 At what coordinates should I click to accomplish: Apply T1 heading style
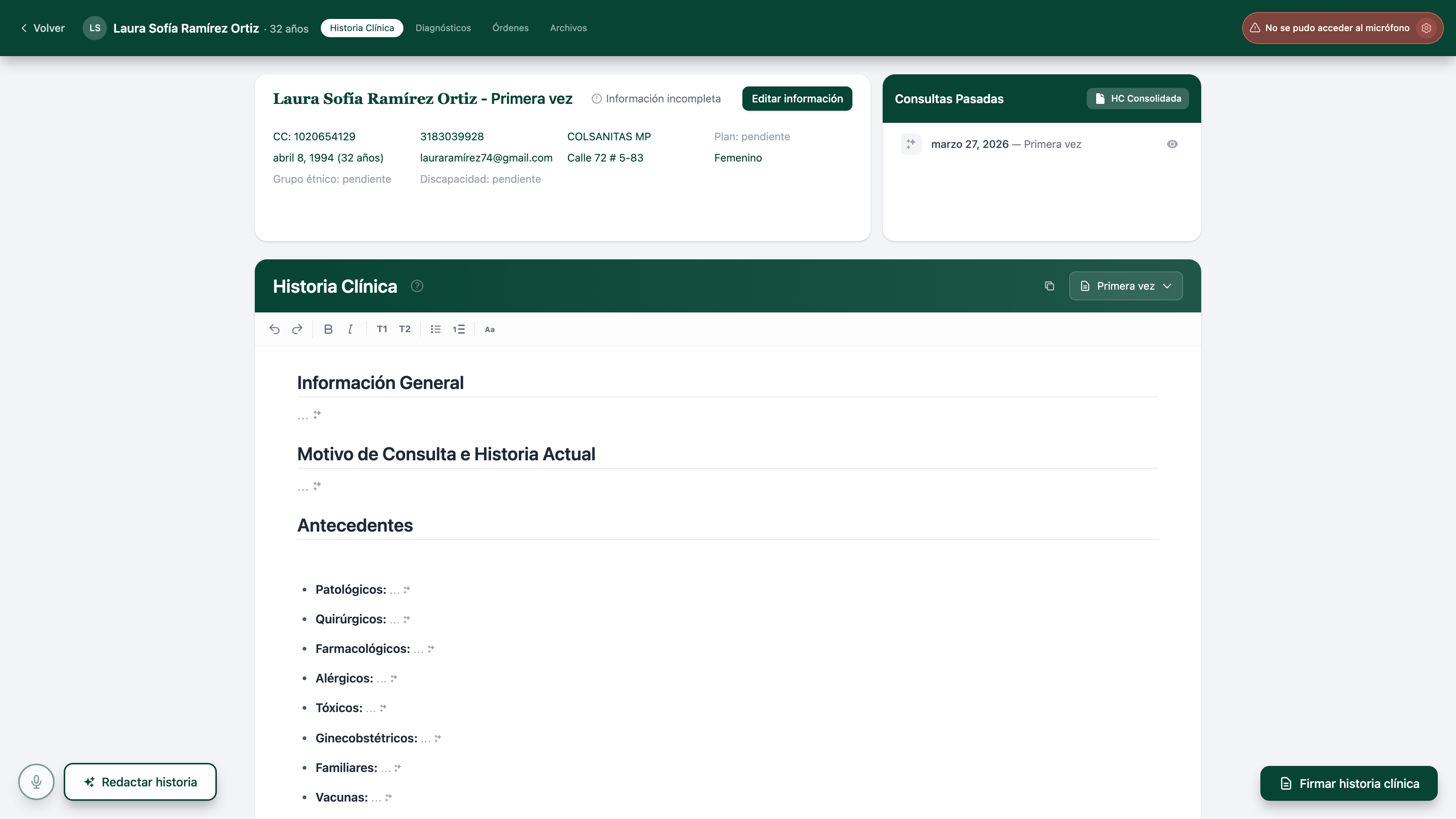click(x=382, y=329)
